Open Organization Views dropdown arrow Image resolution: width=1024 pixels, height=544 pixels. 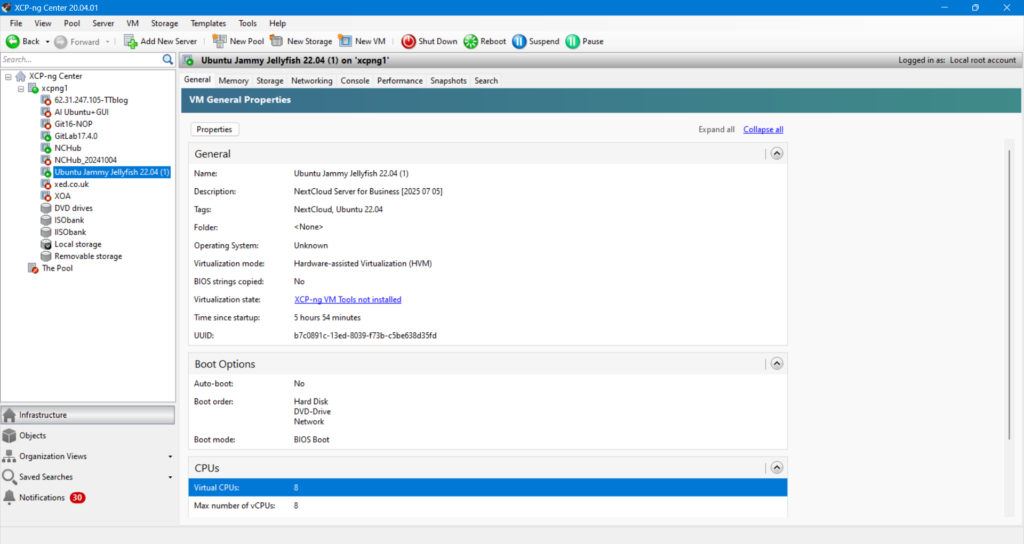pyautogui.click(x=170, y=456)
